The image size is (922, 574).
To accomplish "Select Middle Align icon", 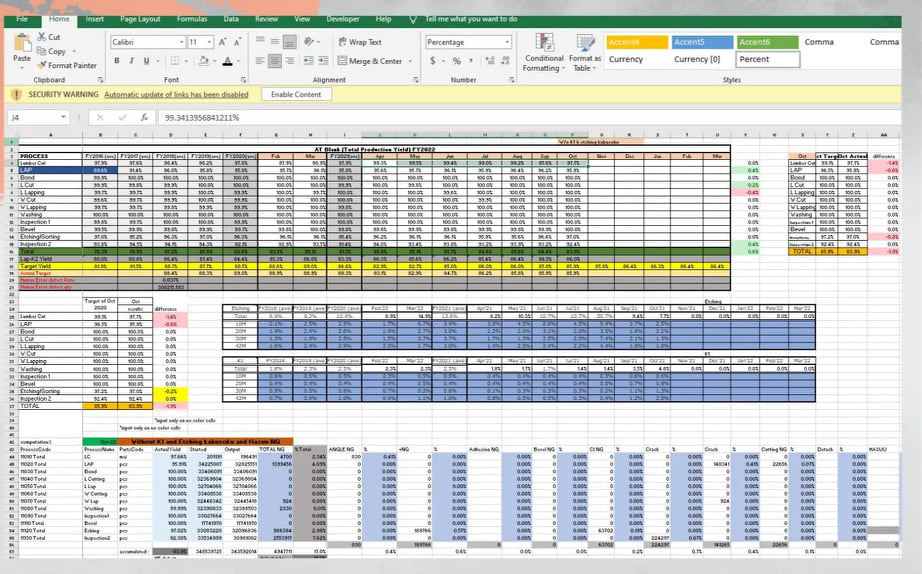I will click(x=275, y=42).
